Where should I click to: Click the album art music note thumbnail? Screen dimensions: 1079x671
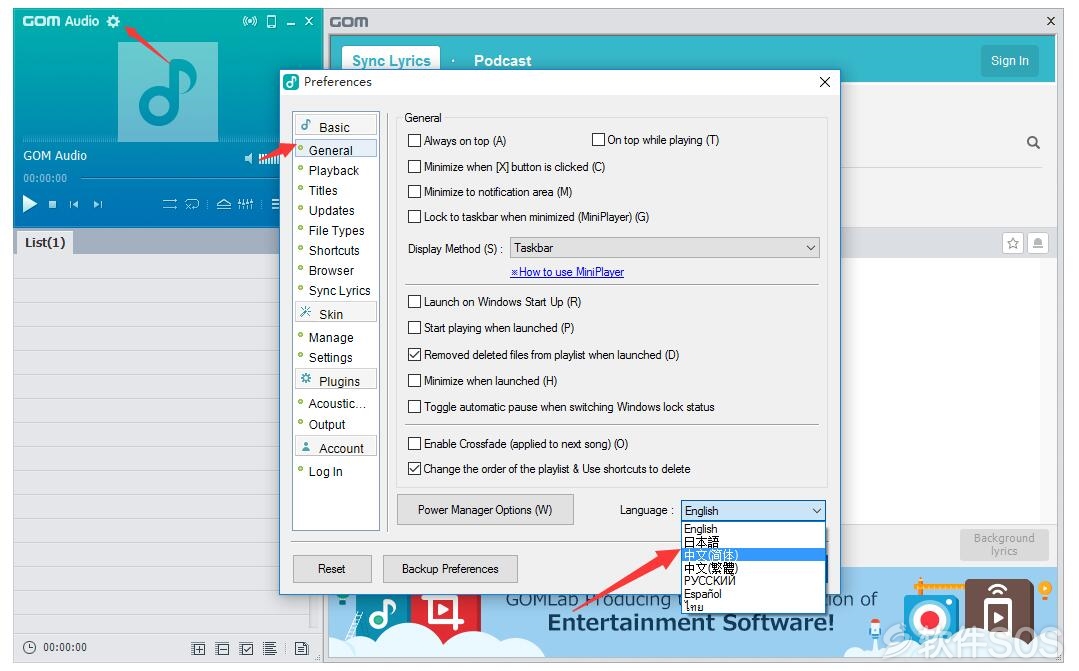pos(168,92)
